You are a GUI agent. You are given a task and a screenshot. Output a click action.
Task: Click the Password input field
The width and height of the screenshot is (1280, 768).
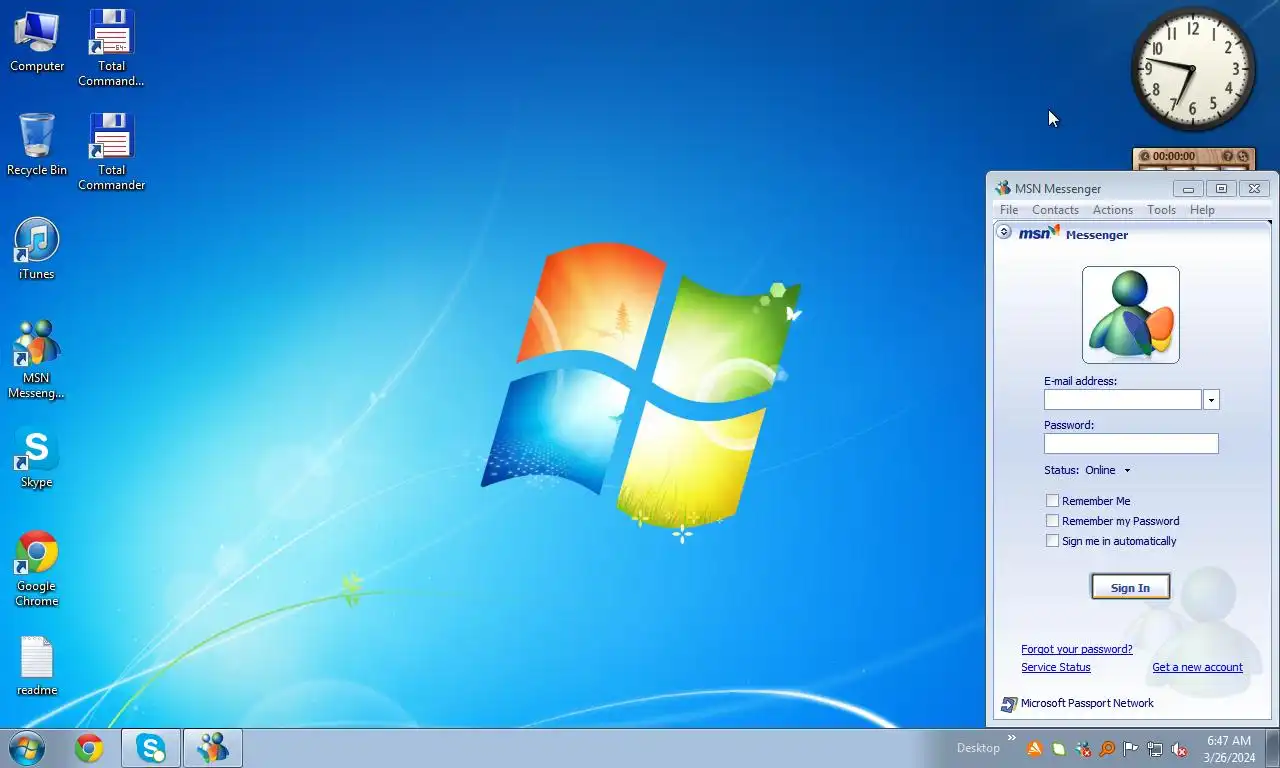click(1131, 444)
